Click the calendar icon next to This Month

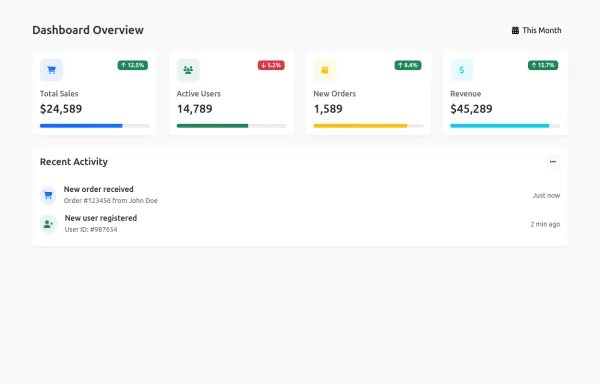(x=515, y=30)
